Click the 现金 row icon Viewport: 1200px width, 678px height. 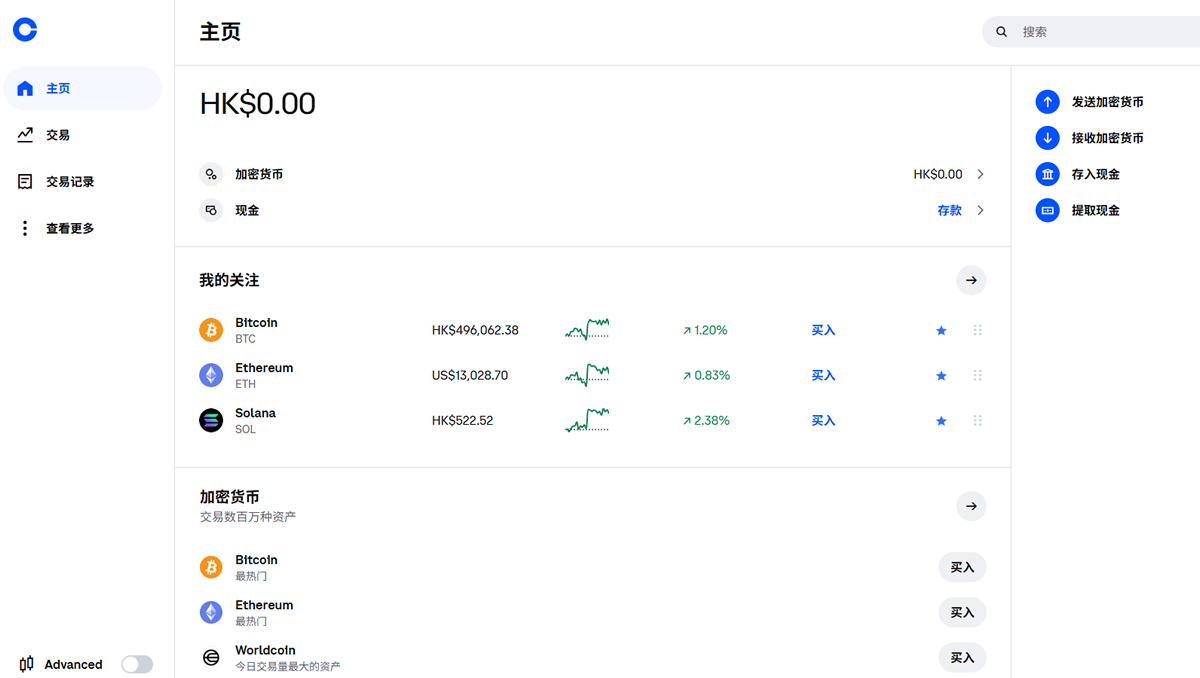coord(211,210)
